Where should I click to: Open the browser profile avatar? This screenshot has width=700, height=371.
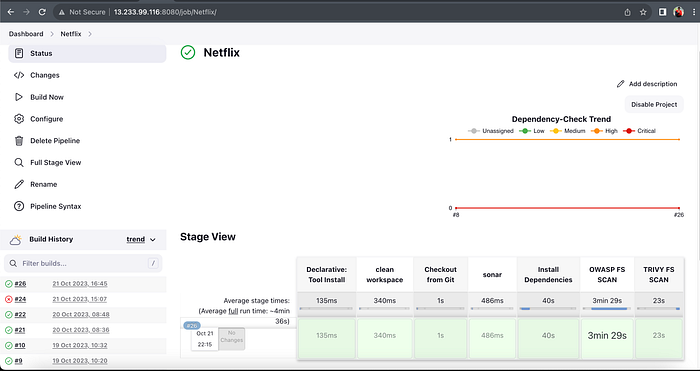click(679, 12)
